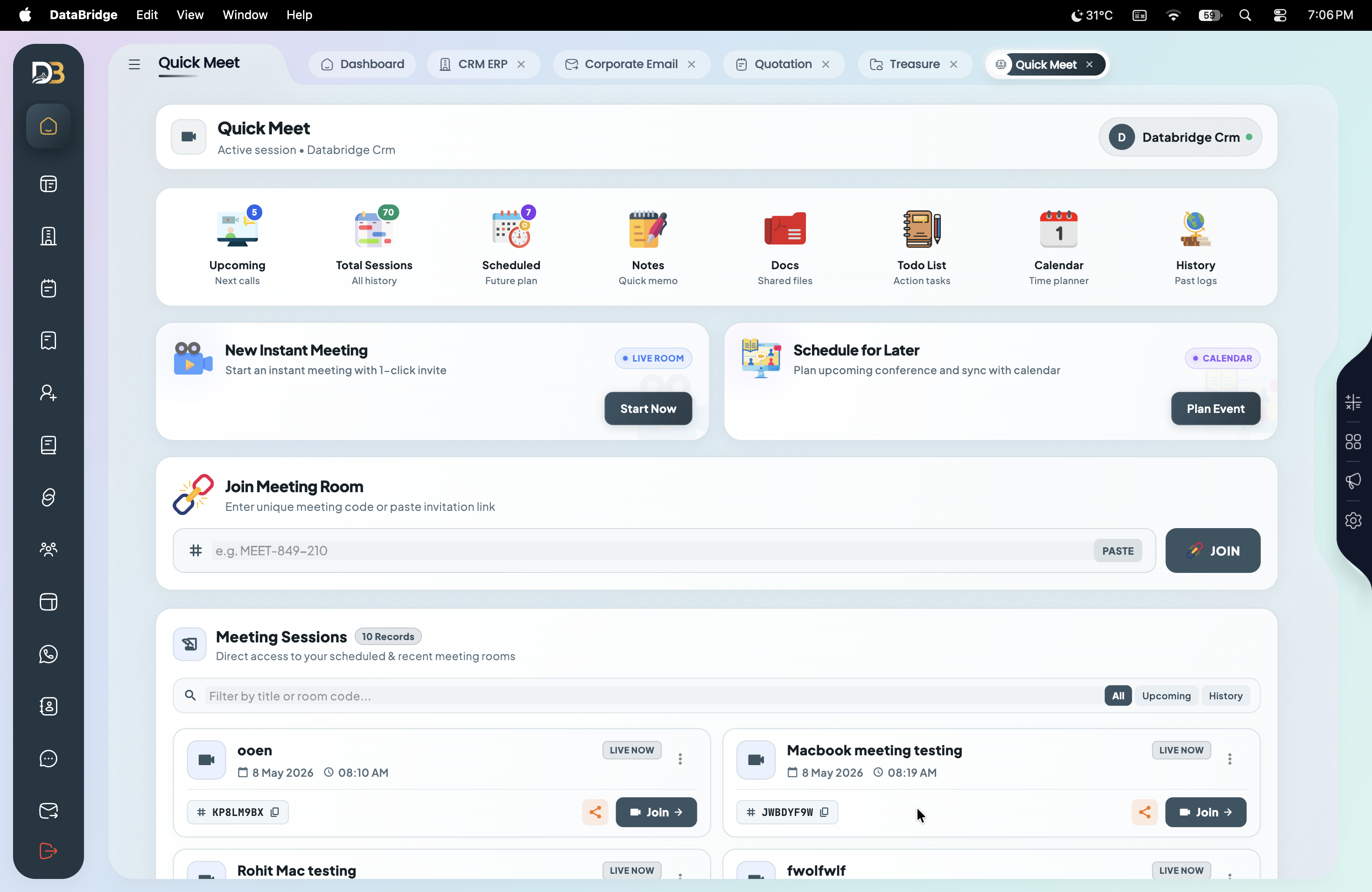
Task: Open the three-dot menu for ooen meeting
Action: 680,759
